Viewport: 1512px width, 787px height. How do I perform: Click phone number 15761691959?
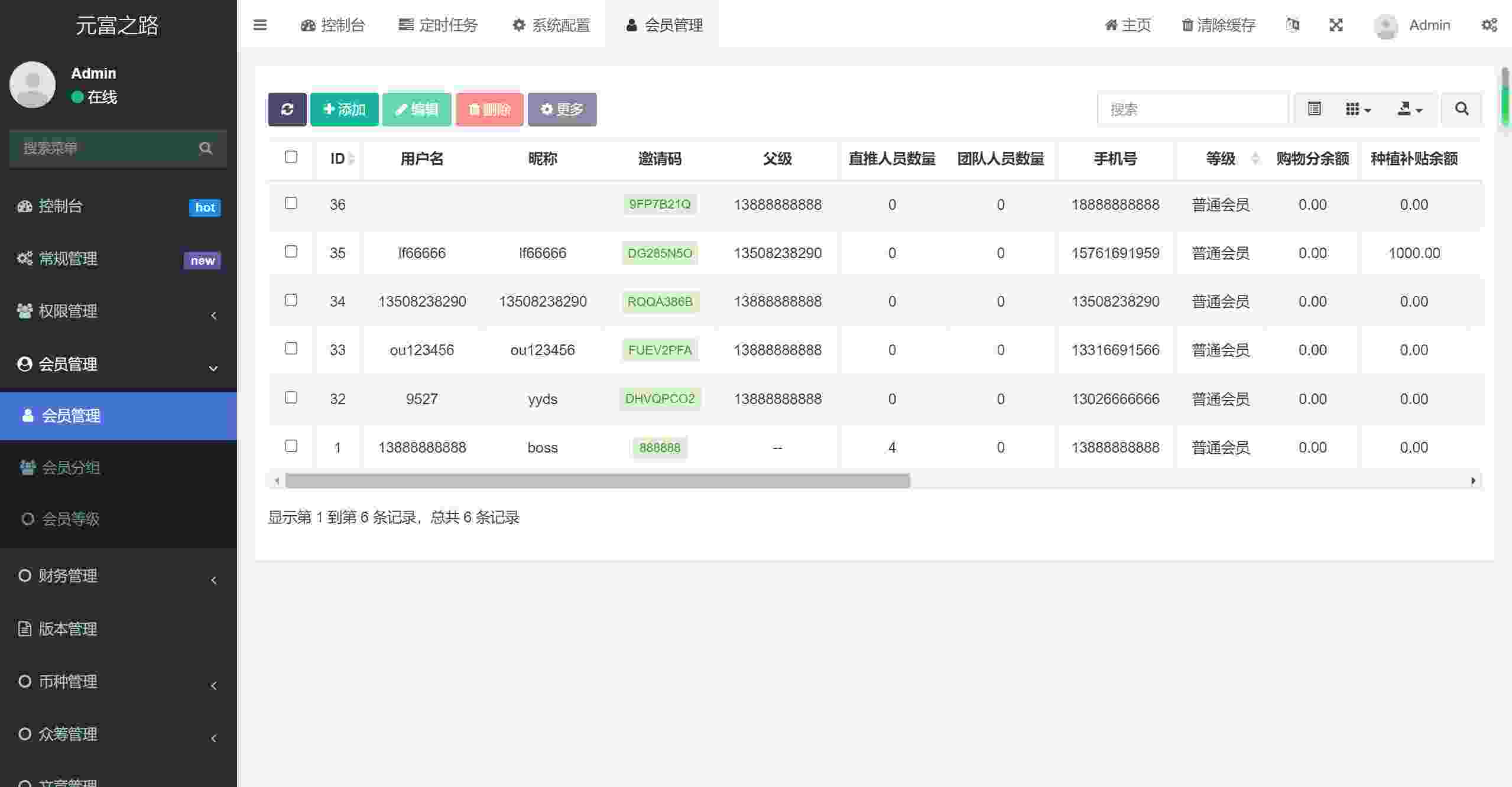pyautogui.click(x=1115, y=253)
